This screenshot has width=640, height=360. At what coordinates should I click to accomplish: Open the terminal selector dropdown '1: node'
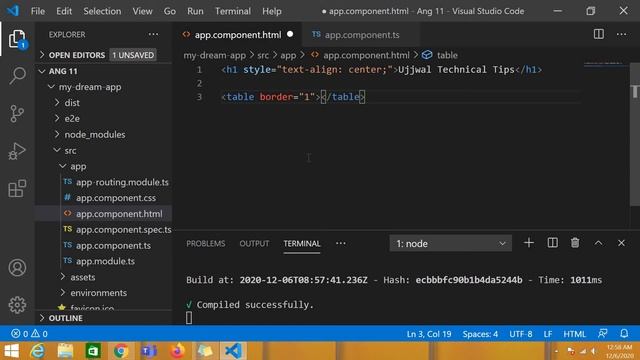[x=450, y=243]
